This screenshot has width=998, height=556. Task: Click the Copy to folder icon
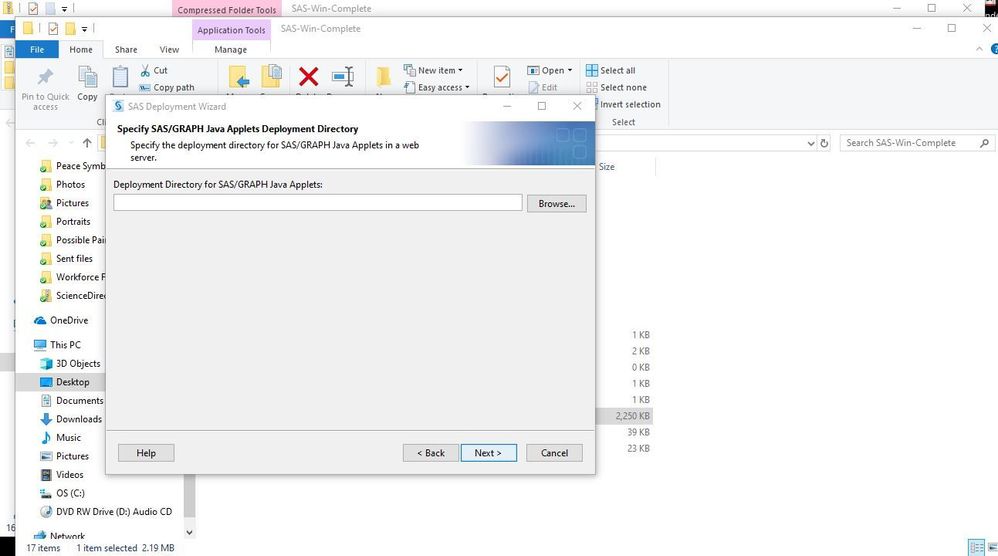click(272, 77)
